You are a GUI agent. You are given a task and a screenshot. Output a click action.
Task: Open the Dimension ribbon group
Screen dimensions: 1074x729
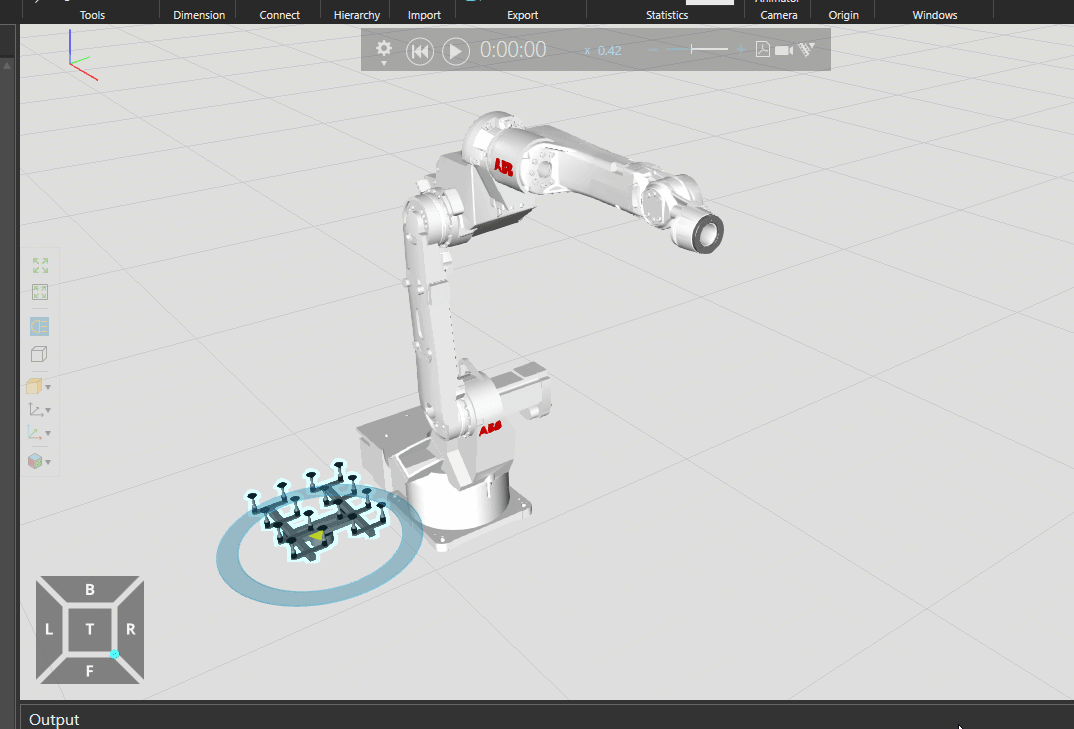(199, 15)
